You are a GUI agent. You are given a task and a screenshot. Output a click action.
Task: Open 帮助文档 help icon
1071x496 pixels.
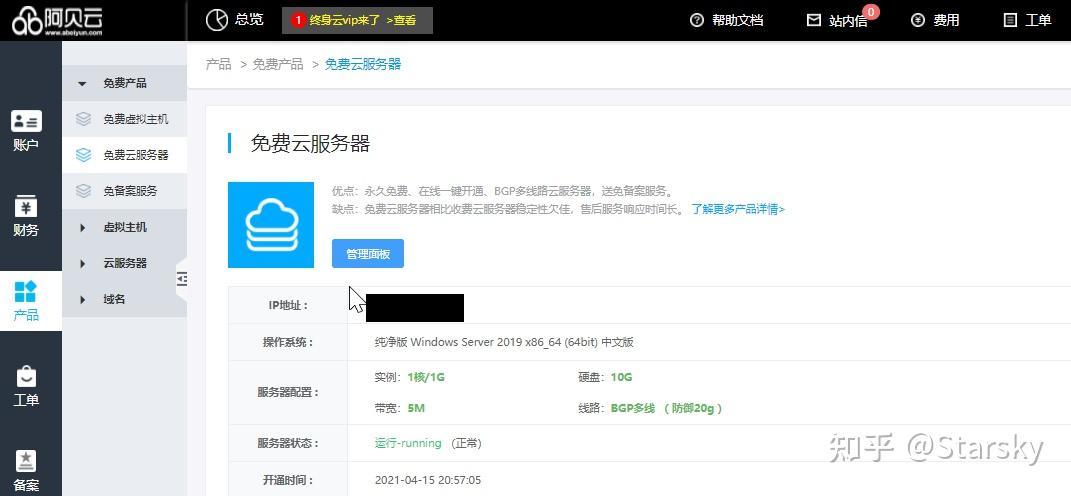point(697,20)
